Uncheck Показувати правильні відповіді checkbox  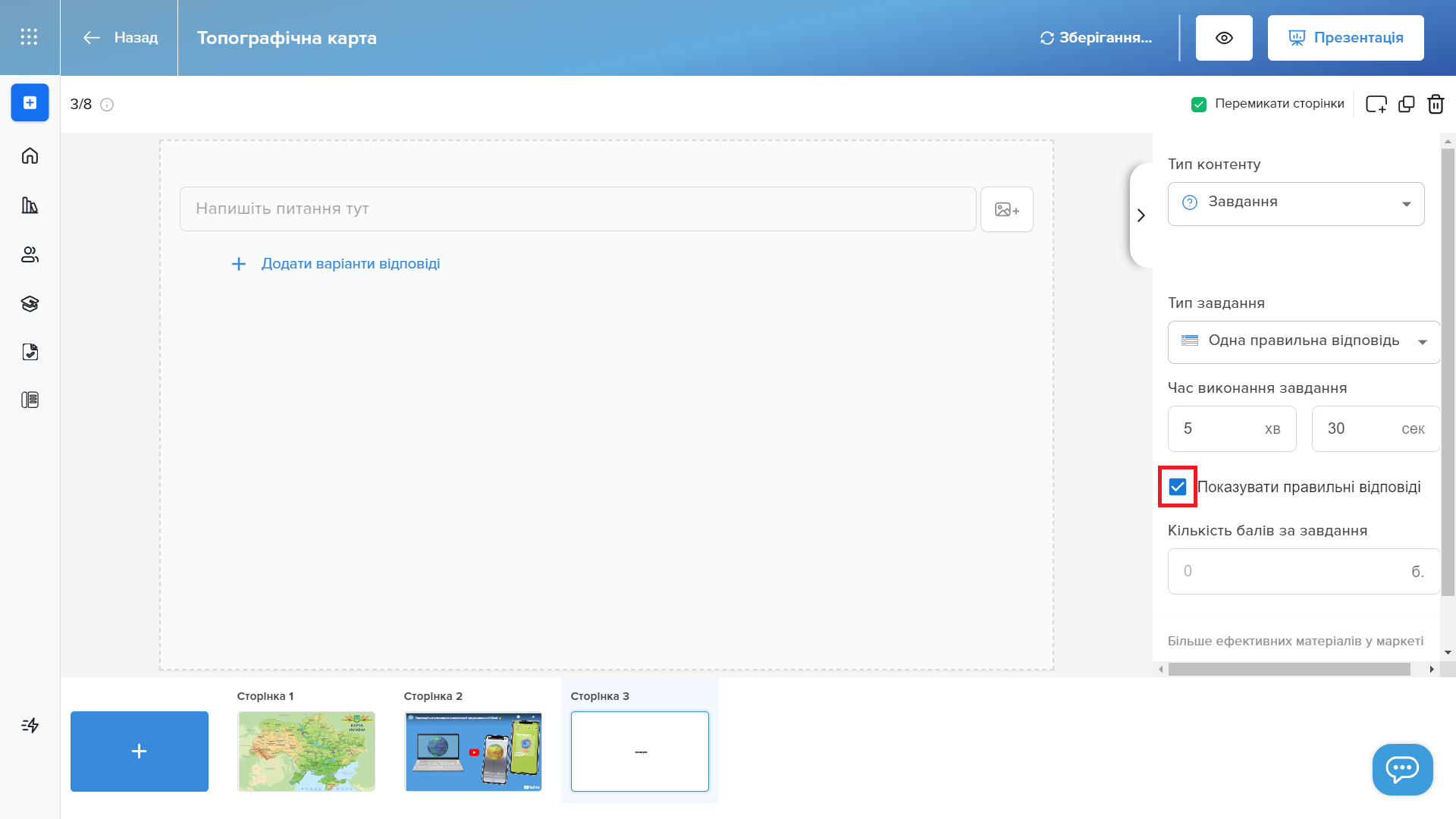tap(1178, 487)
